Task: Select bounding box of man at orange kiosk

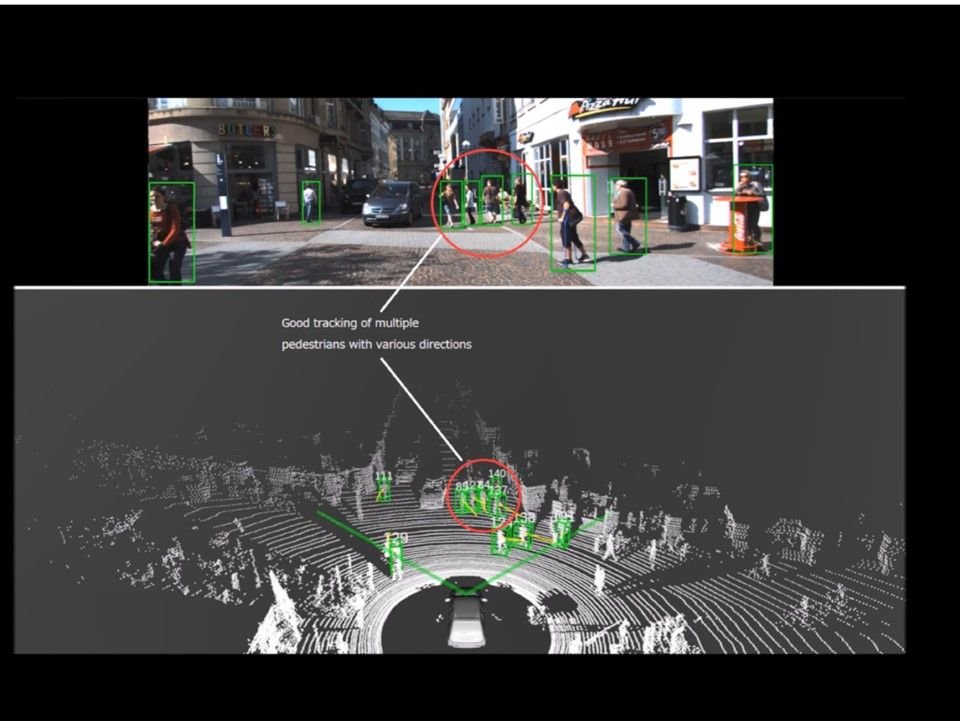Action: click(752, 208)
